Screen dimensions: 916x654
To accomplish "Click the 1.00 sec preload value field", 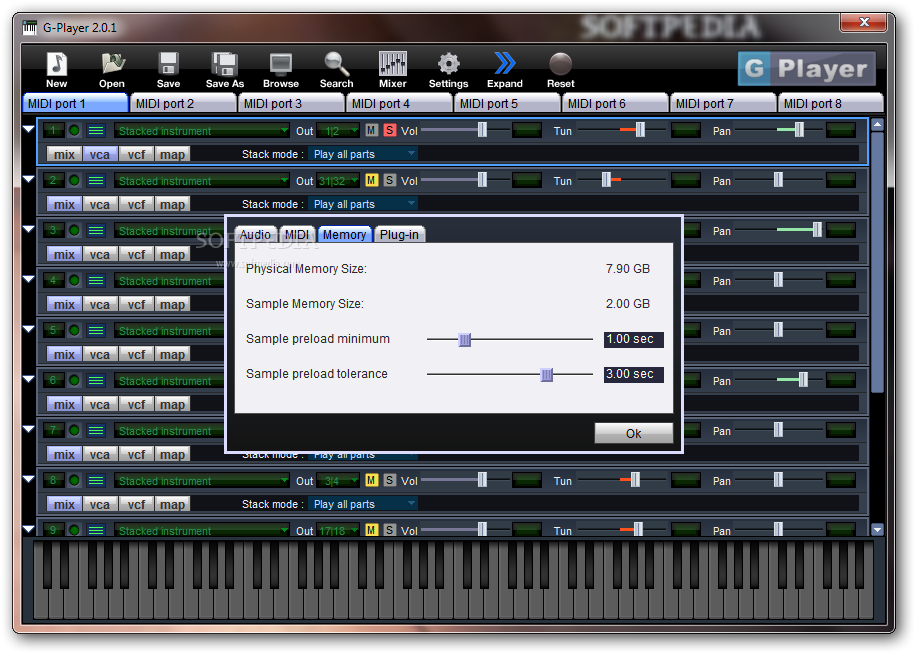I will (x=634, y=339).
